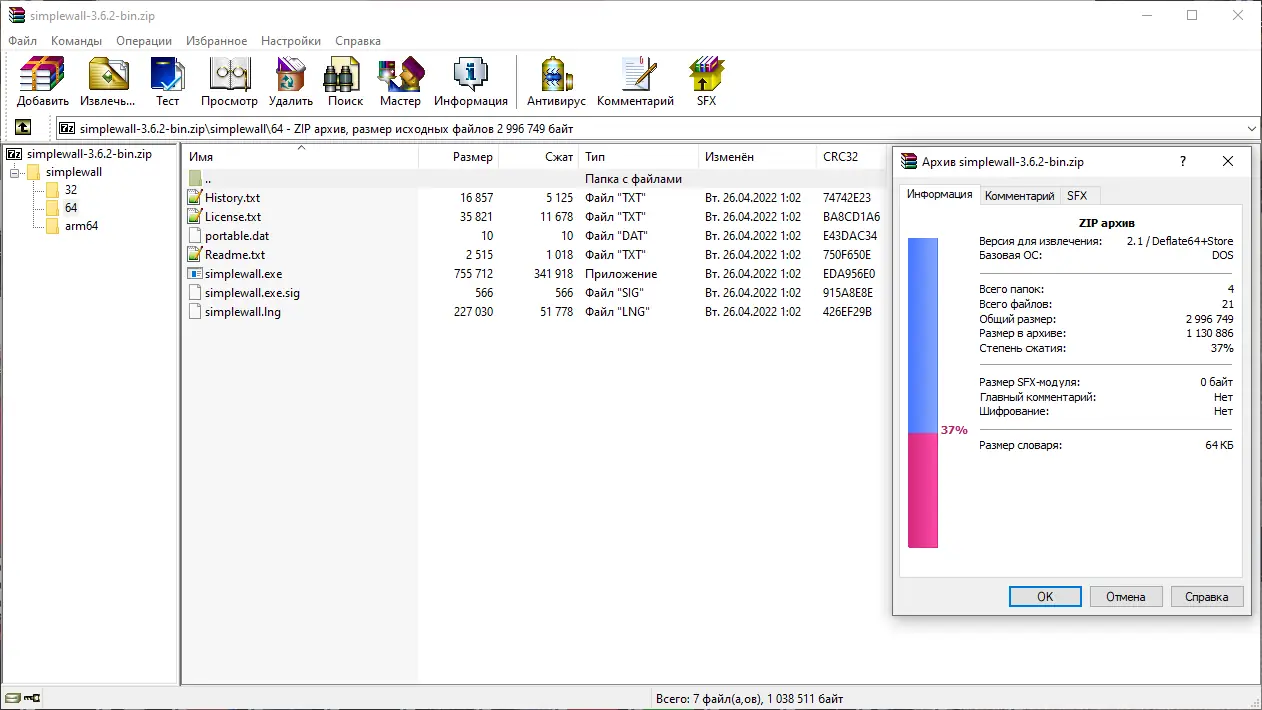1262x710 pixels.
Task: Click the License.txt file icon
Action: pos(195,217)
